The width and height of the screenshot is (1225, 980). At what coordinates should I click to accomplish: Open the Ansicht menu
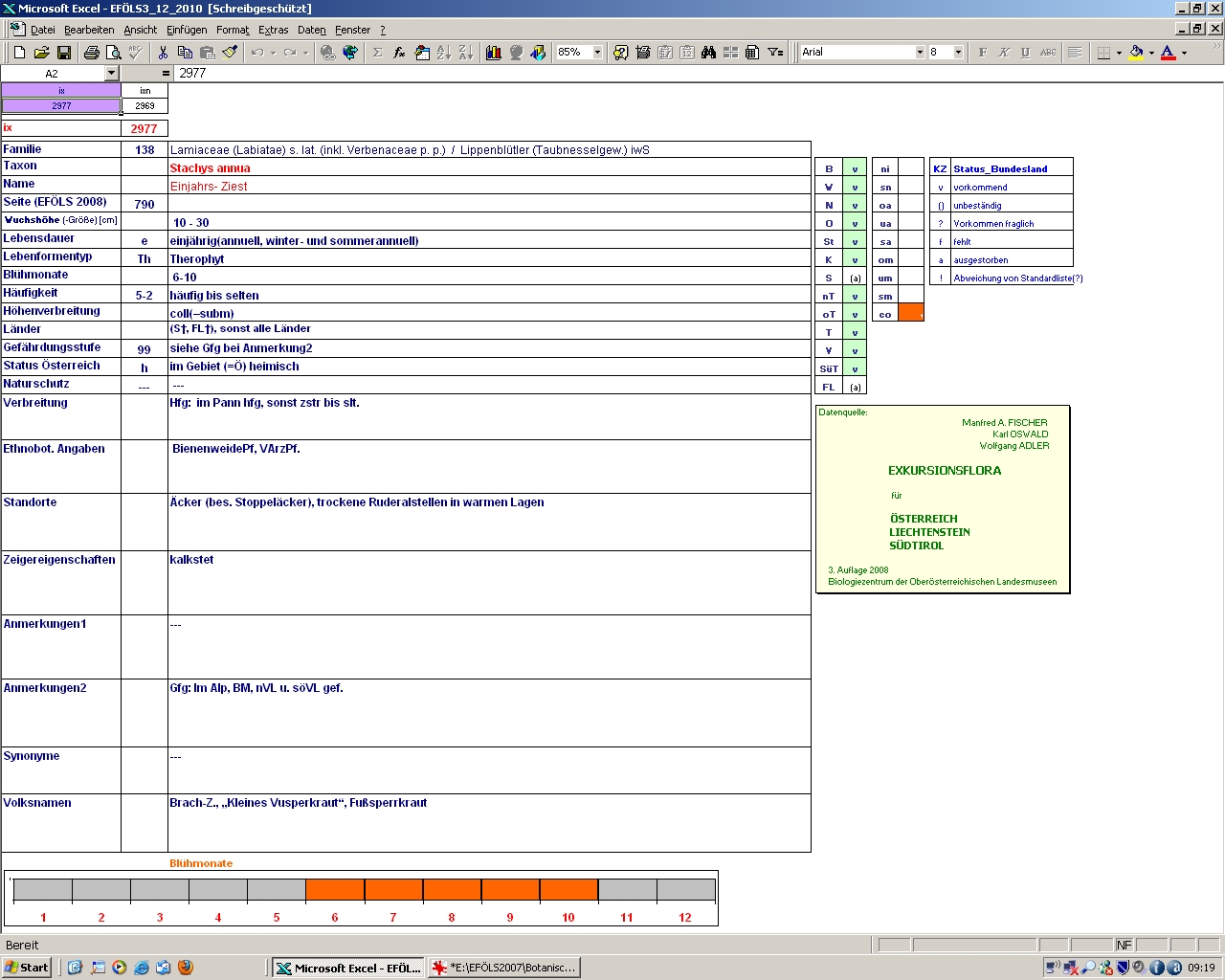tap(141, 30)
